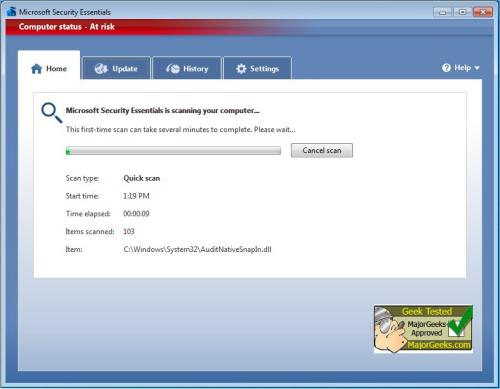Minimize the Security Essentials window
The height and width of the screenshot is (389, 500).
pos(443,12)
